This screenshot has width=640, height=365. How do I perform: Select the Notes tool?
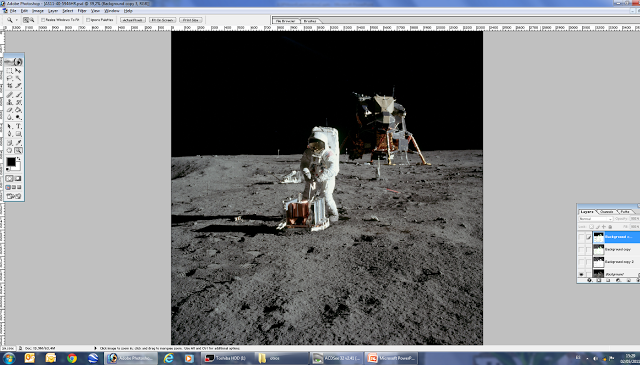tap(10, 143)
